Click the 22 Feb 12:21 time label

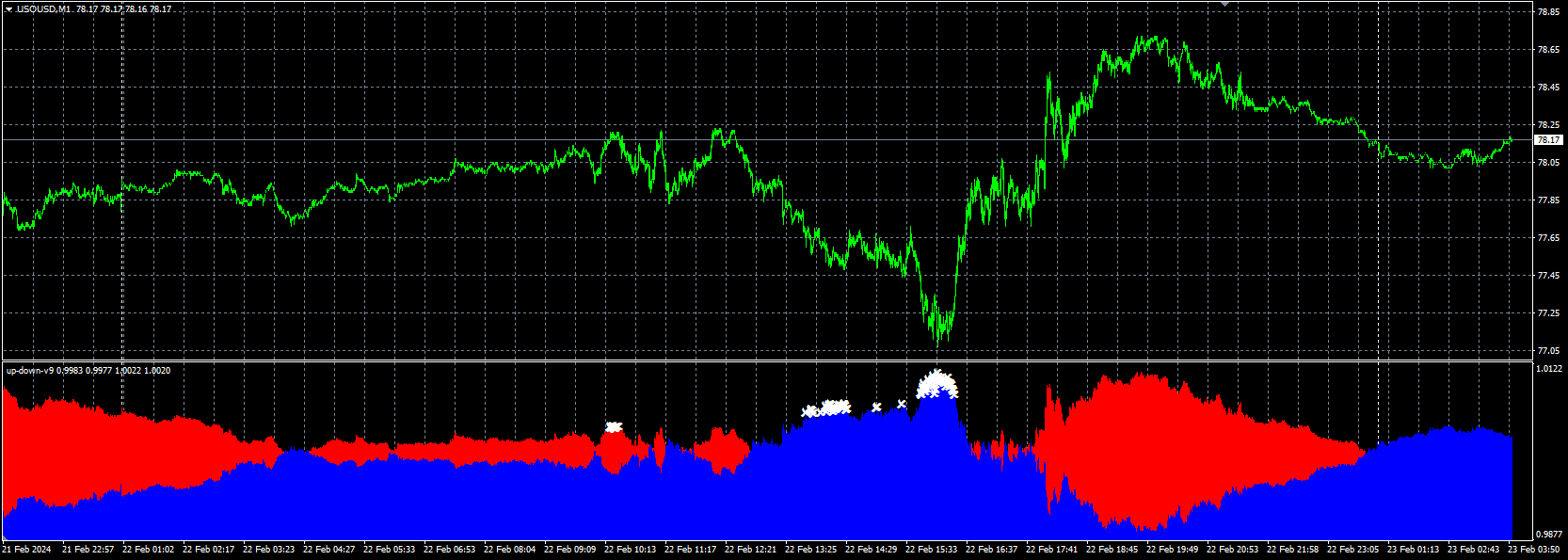[x=750, y=550]
